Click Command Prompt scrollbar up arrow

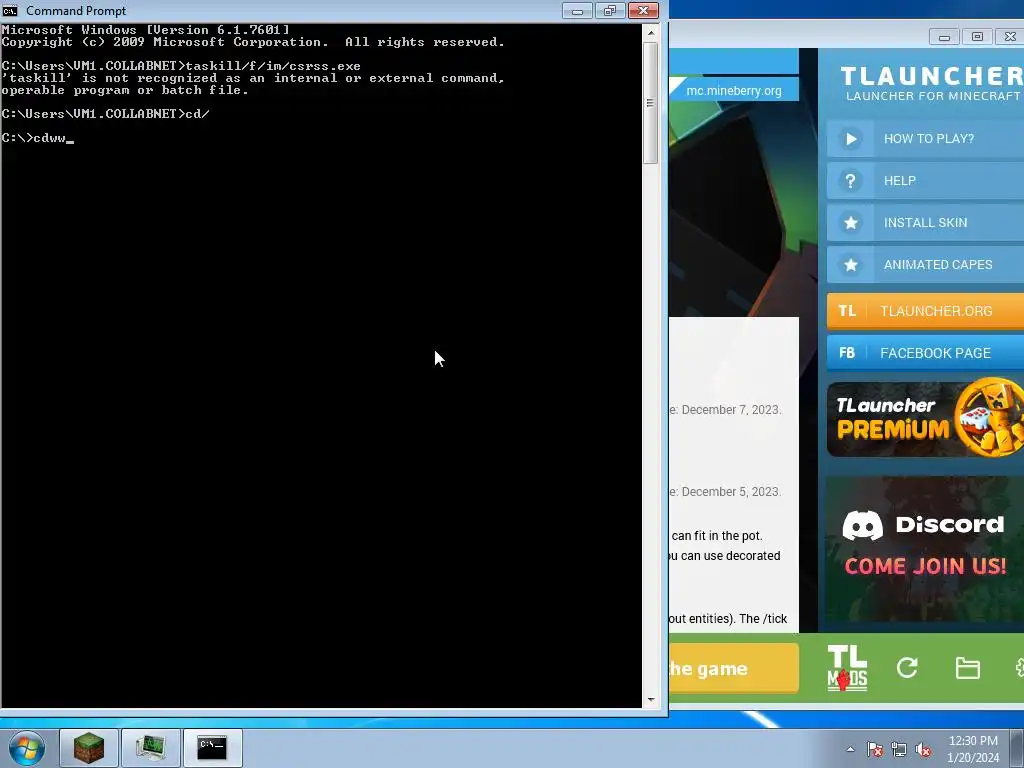[650, 32]
